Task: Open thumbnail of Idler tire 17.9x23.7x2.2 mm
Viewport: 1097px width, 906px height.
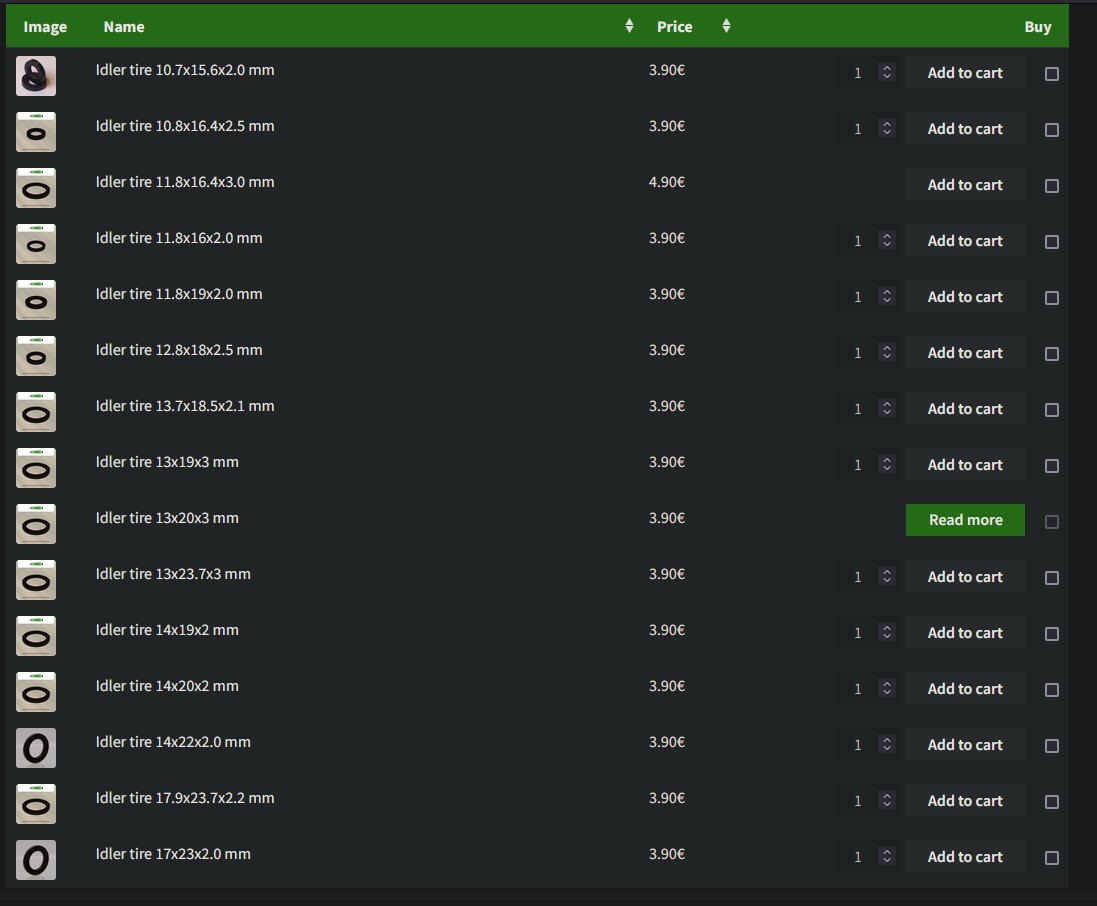Action: [36, 803]
